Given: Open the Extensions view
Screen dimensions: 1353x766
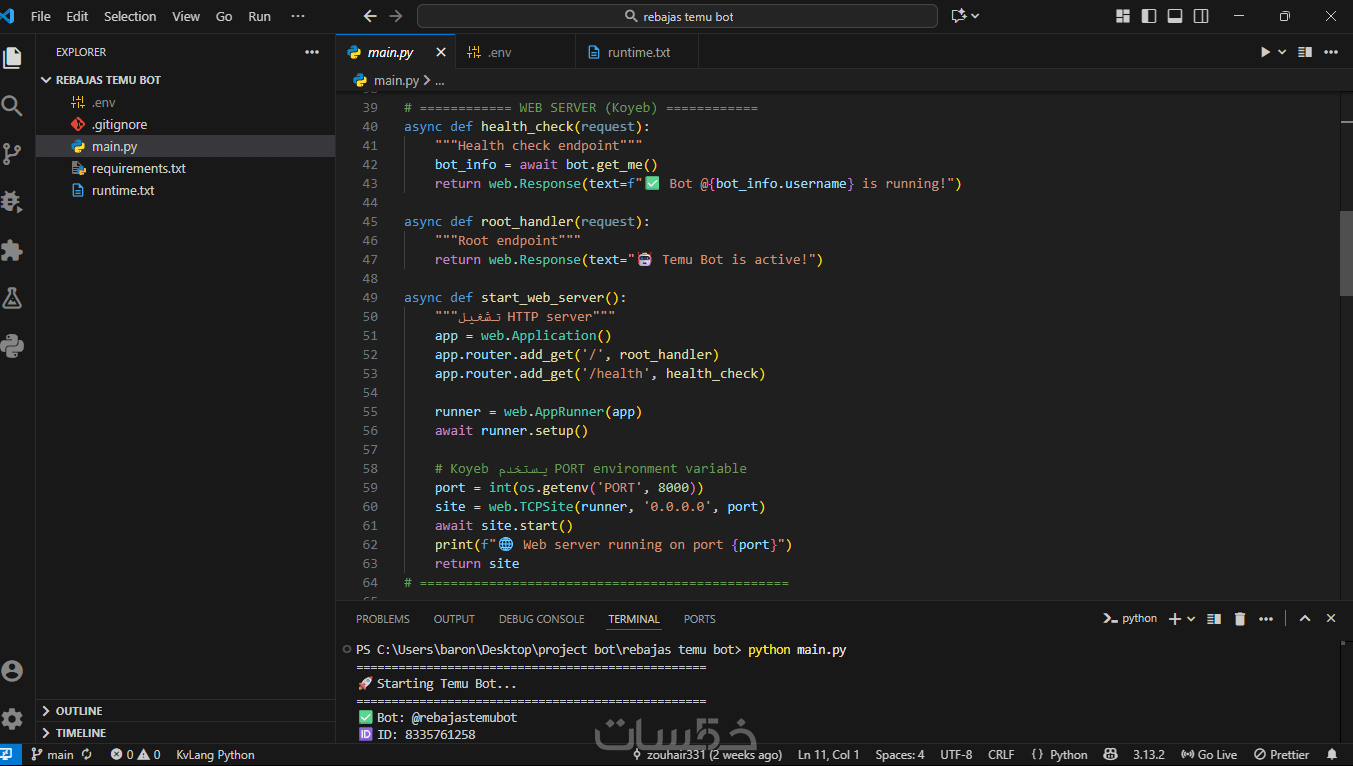Looking at the screenshot, I should [12, 250].
